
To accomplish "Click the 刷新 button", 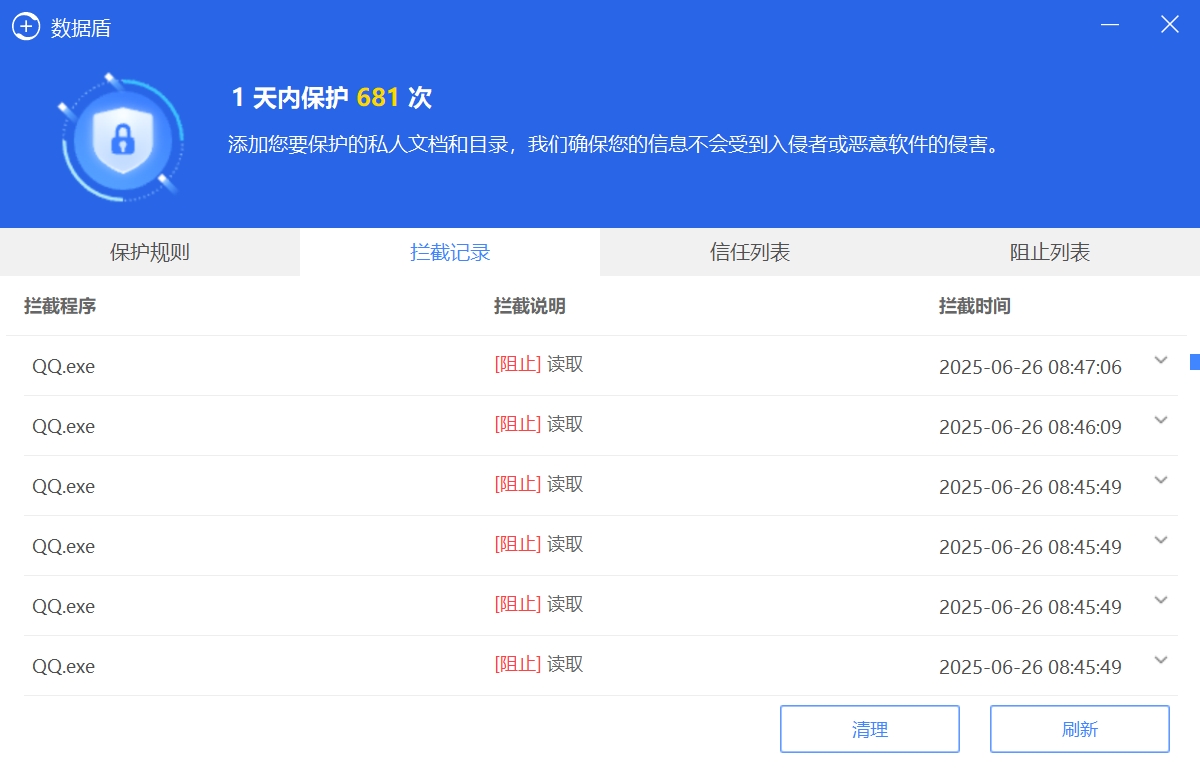I will coord(1080,729).
